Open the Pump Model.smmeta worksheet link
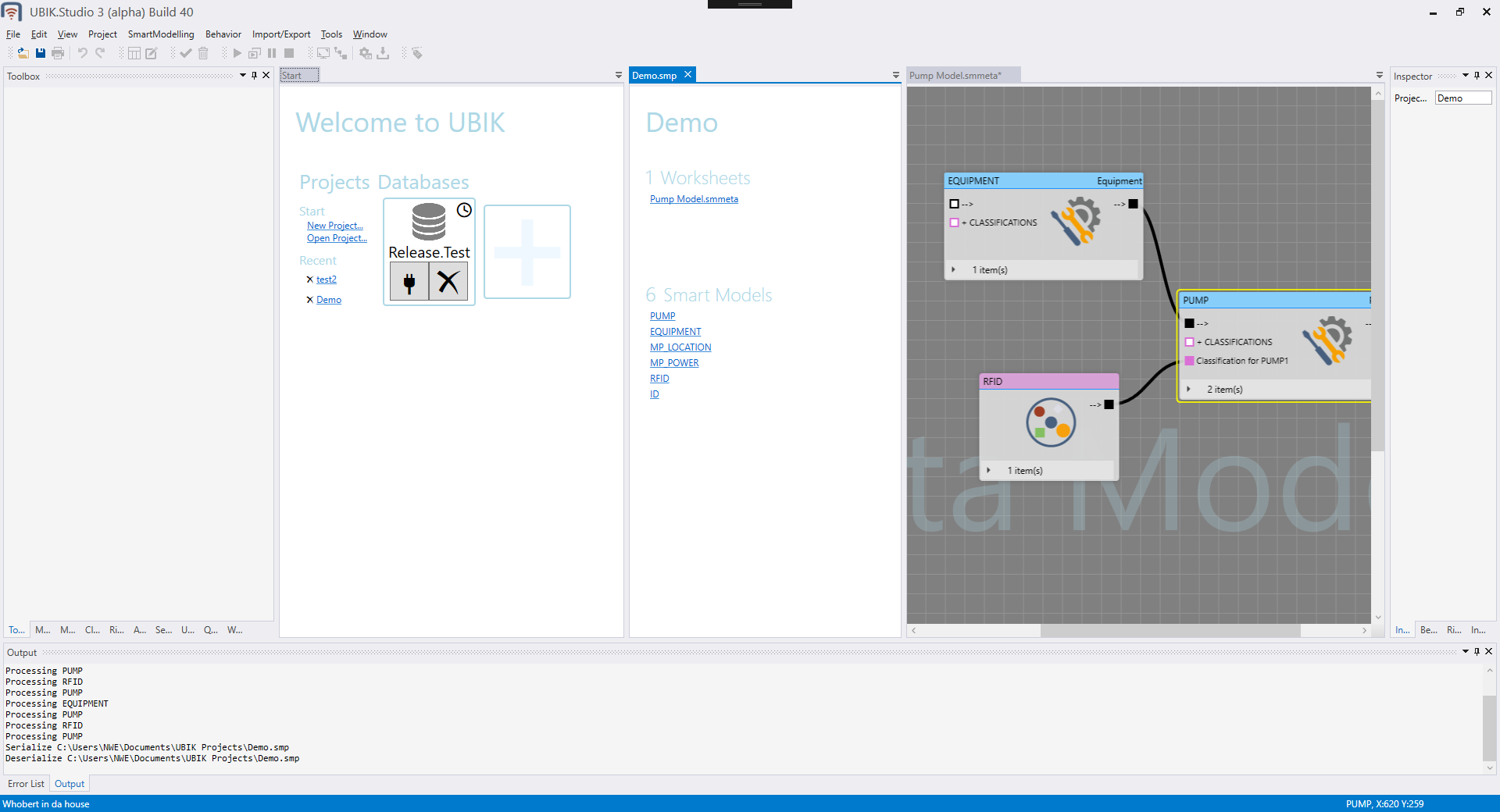 [694, 199]
